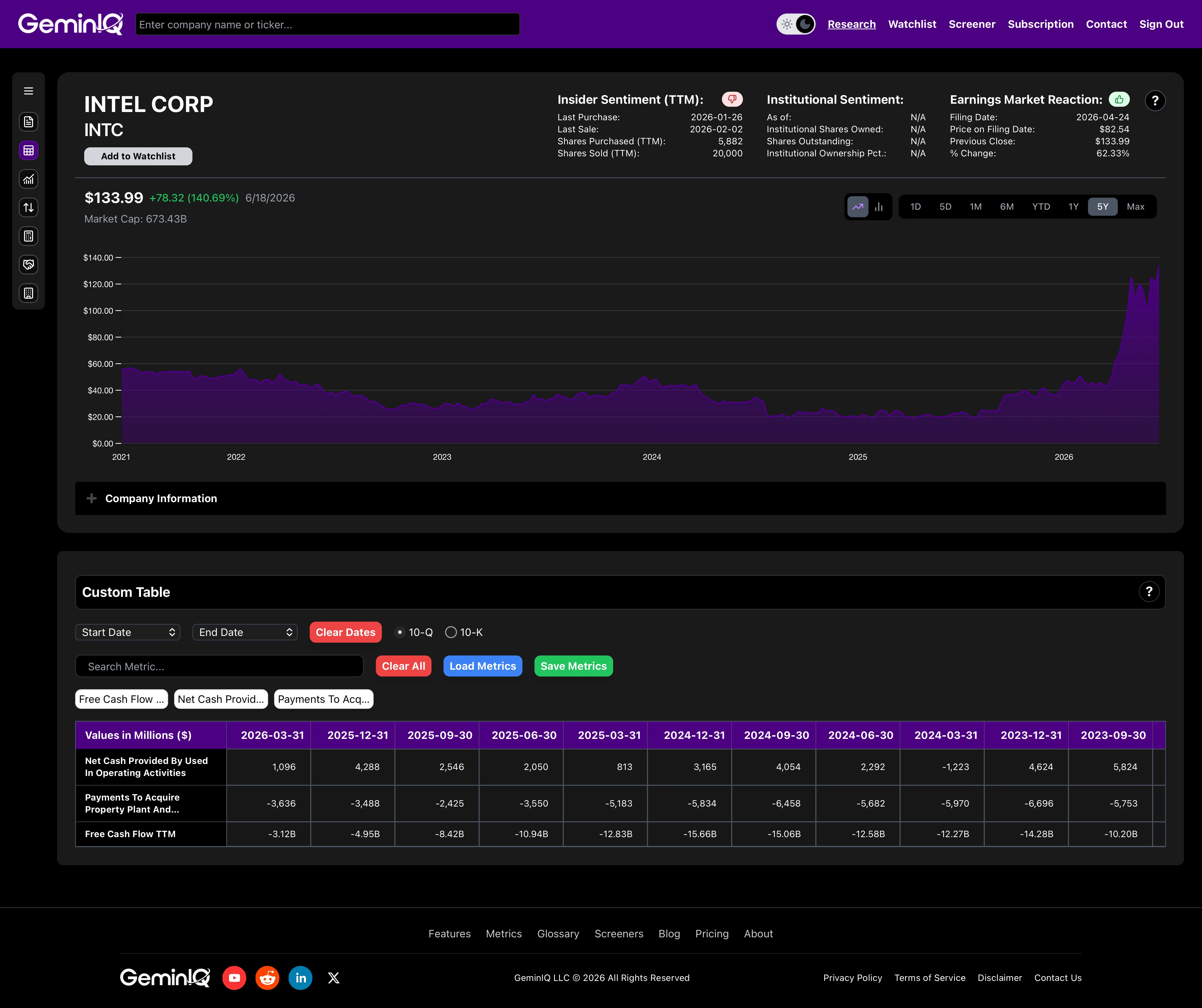
Task: Open GeminIQ YouTube page
Action: (x=234, y=978)
